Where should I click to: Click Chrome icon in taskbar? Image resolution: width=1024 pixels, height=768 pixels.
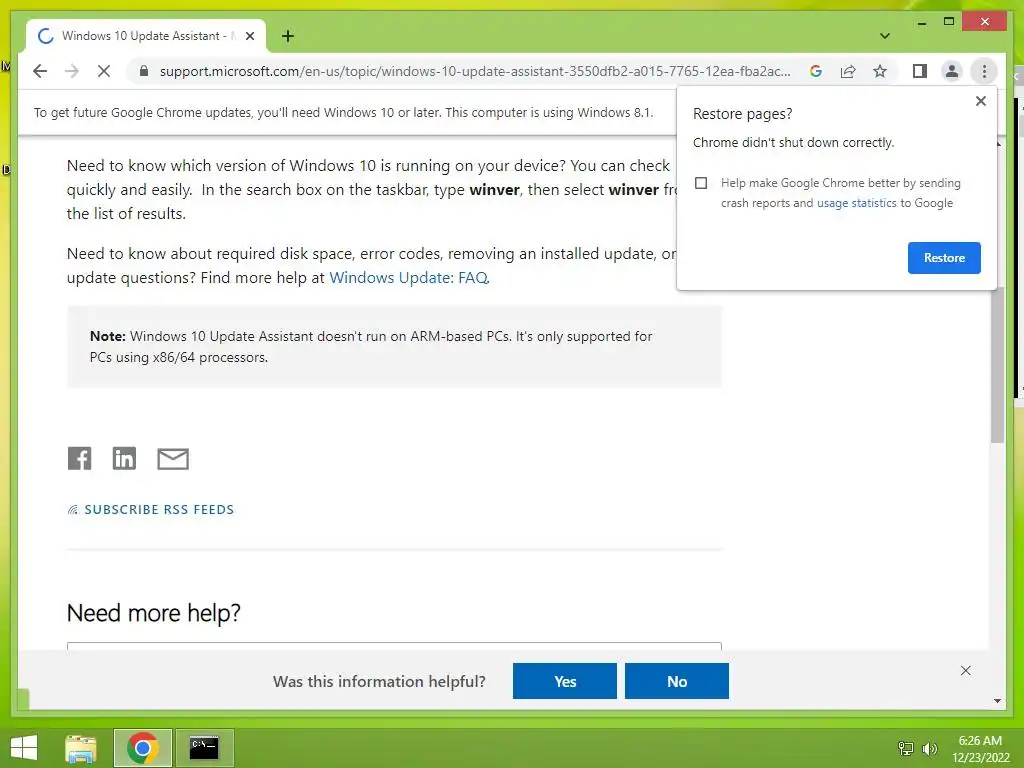click(x=142, y=748)
